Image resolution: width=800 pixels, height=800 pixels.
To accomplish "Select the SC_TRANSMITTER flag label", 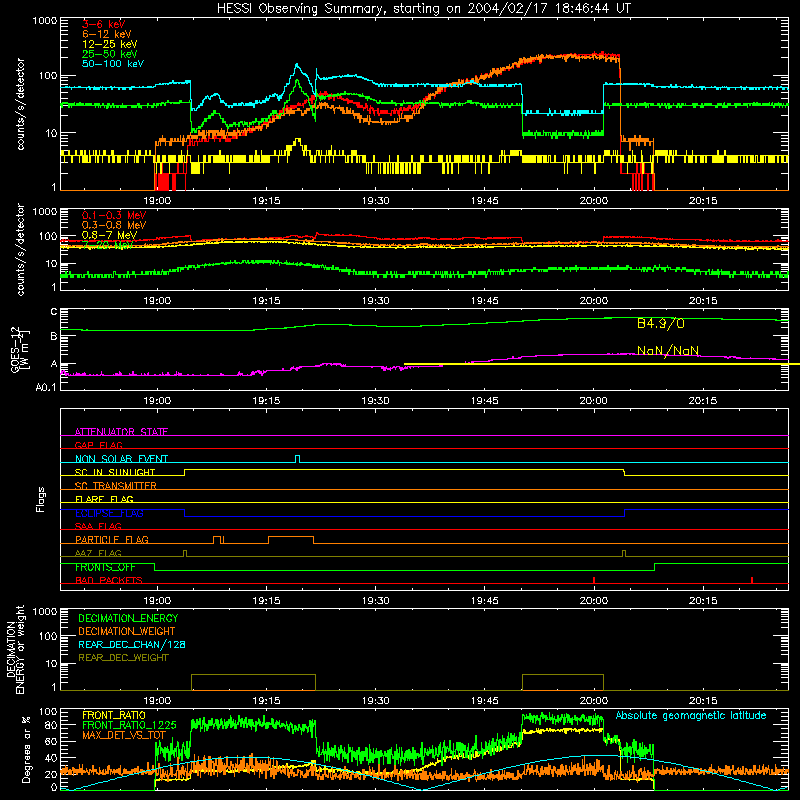I will point(116,486).
